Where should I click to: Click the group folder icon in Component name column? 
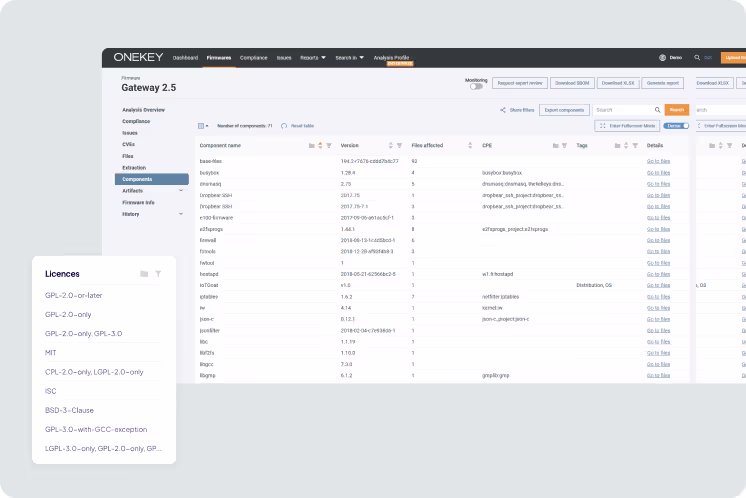pos(311,145)
